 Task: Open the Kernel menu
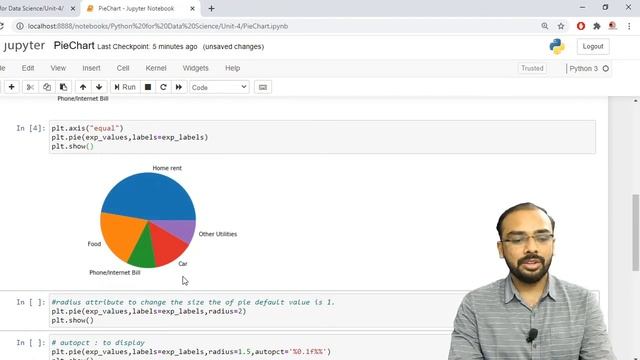point(156,68)
